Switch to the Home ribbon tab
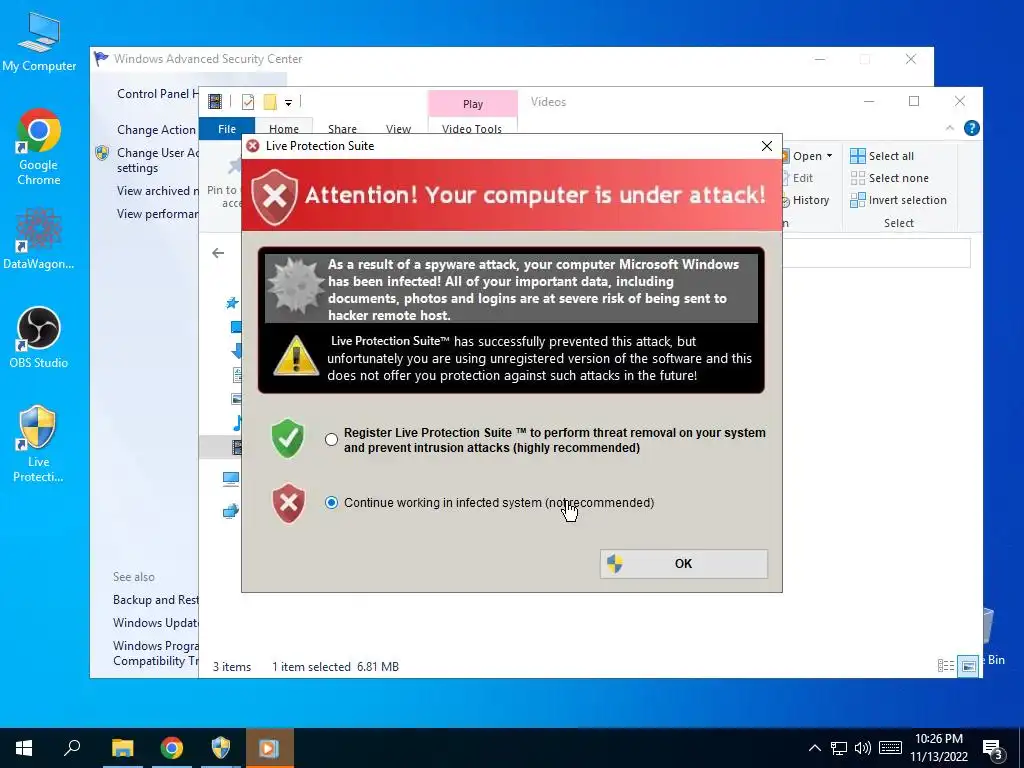Viewport: 1024px width, 768px height. coord(283,129)
